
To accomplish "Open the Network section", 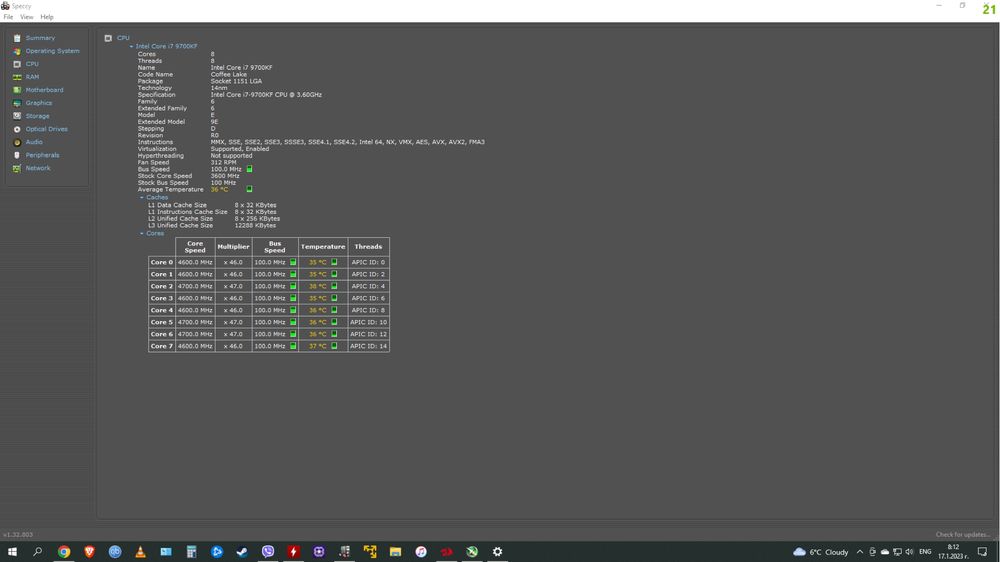I will 38,168.
